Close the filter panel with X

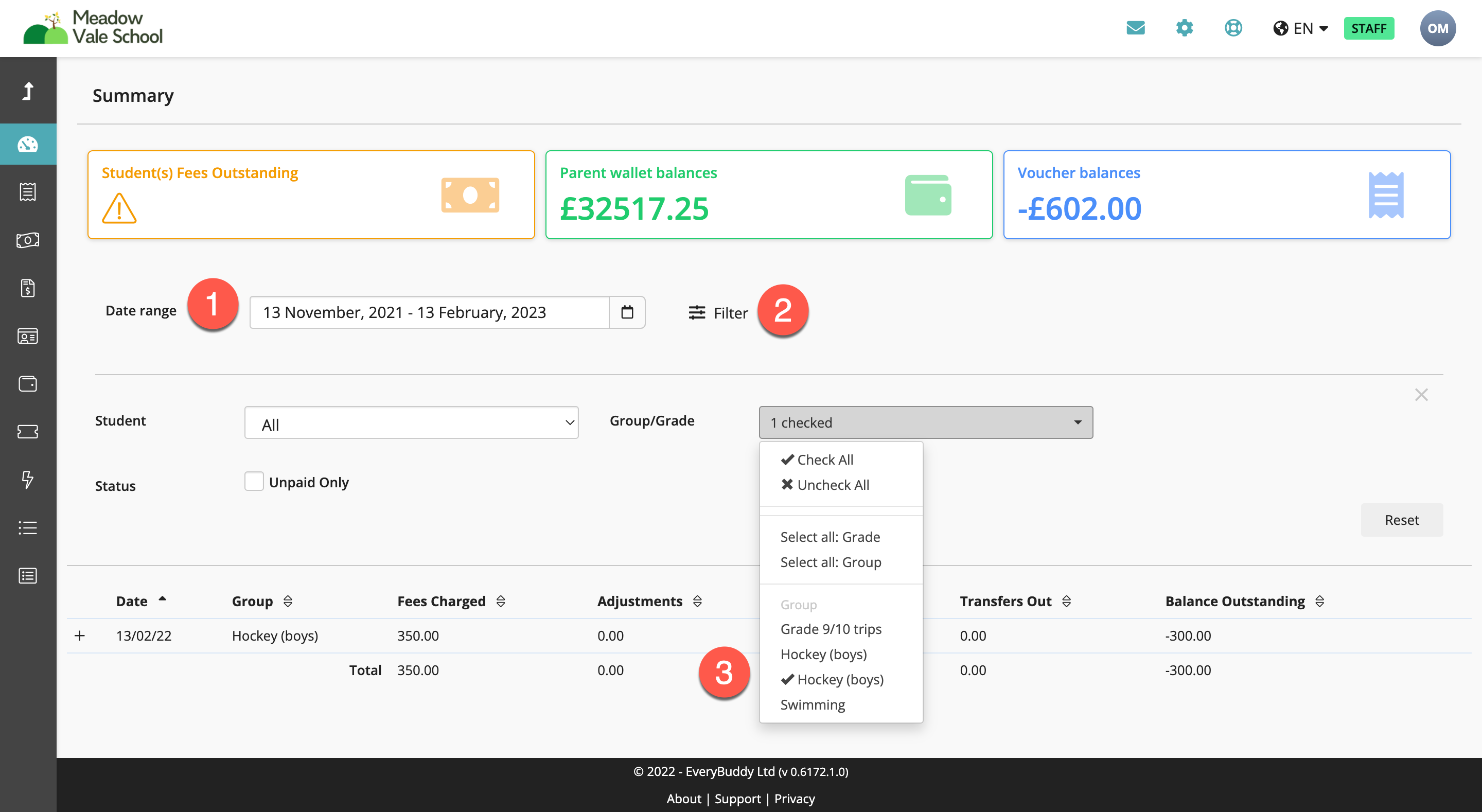tap(1421, 395)
